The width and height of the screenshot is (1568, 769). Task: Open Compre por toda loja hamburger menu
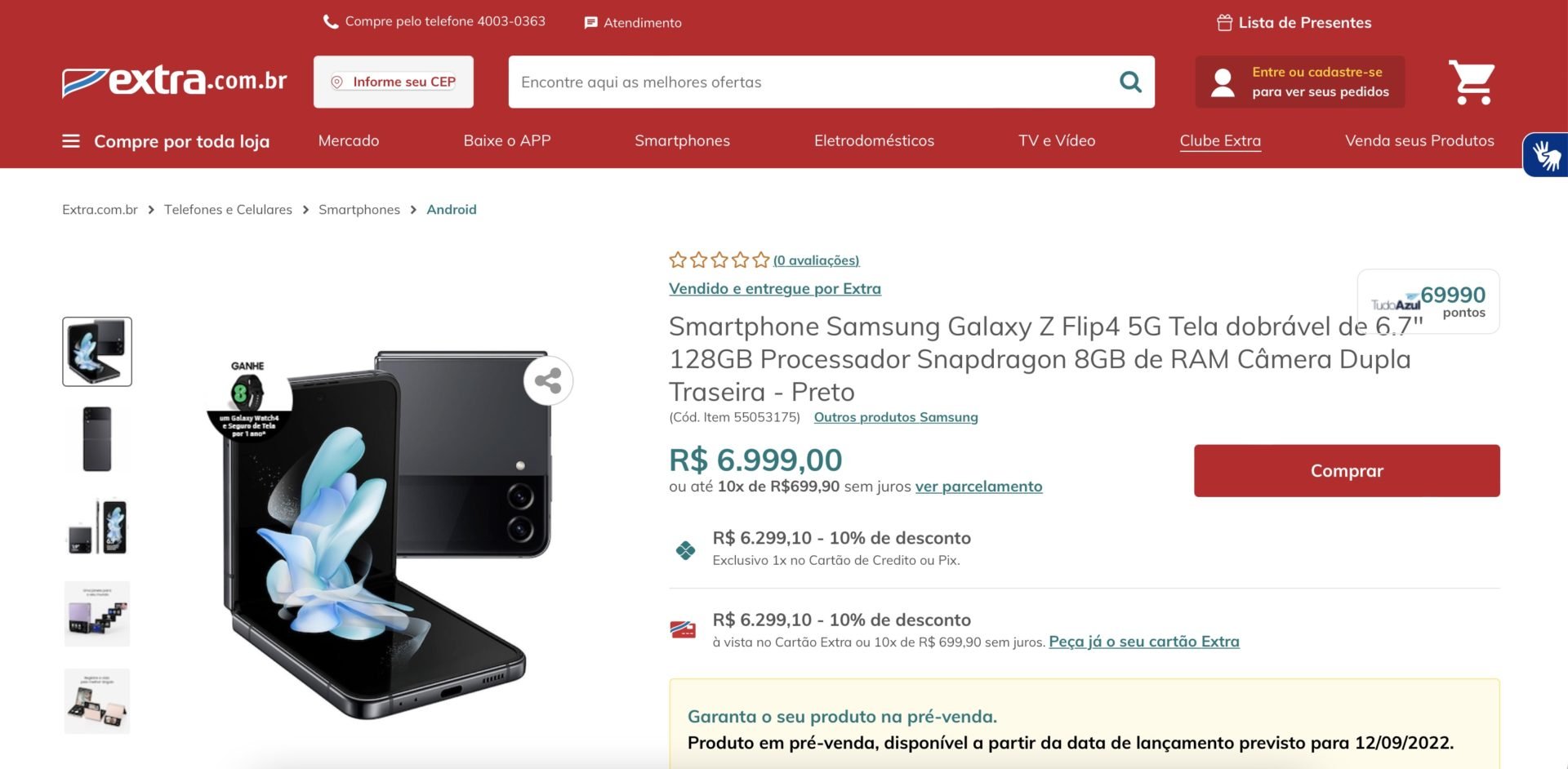[x=71, y=141]
